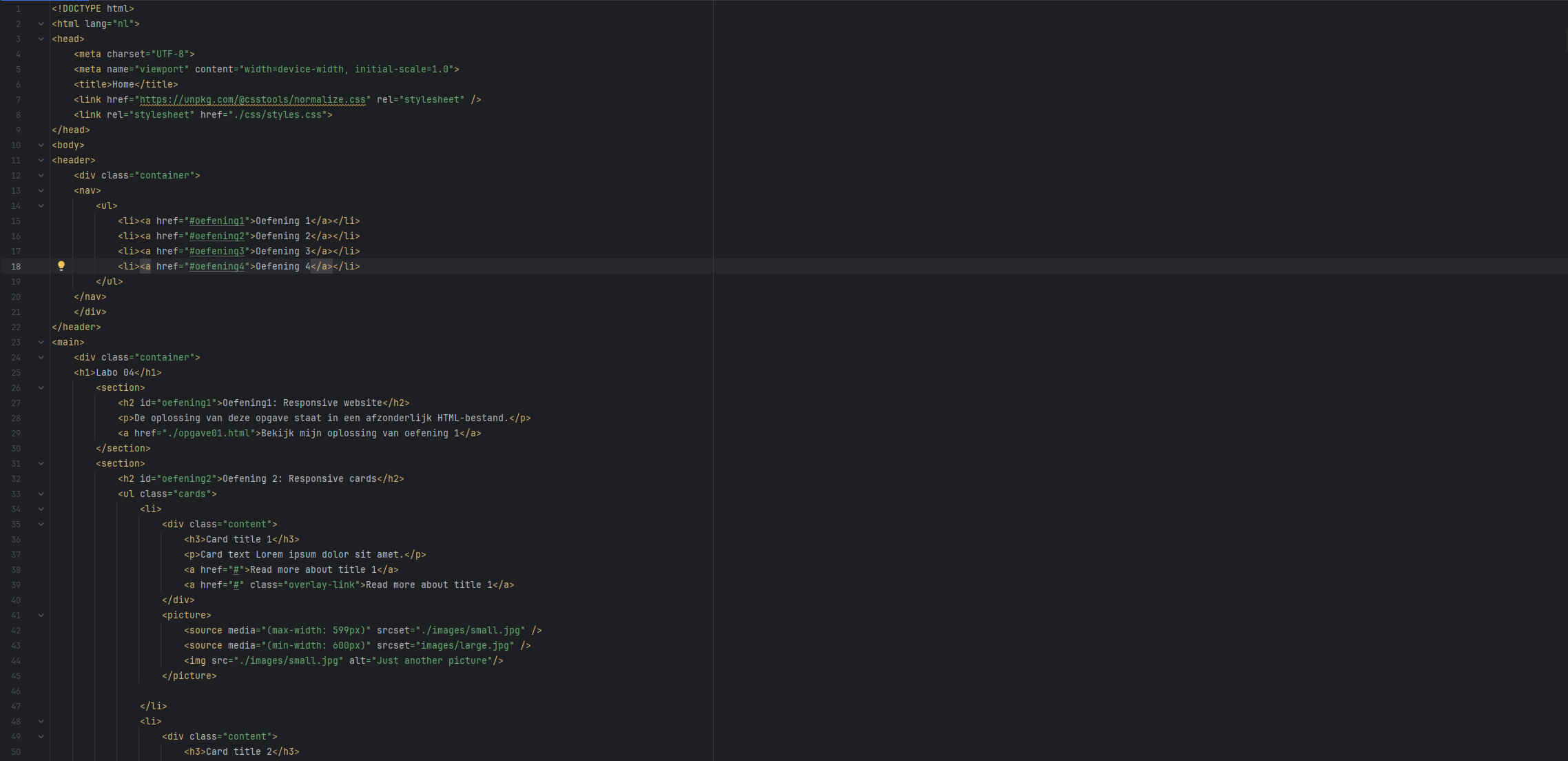
Task: Click the 'De oplossing van deze opgave' paragraph
Action: (x=322, y=418)
